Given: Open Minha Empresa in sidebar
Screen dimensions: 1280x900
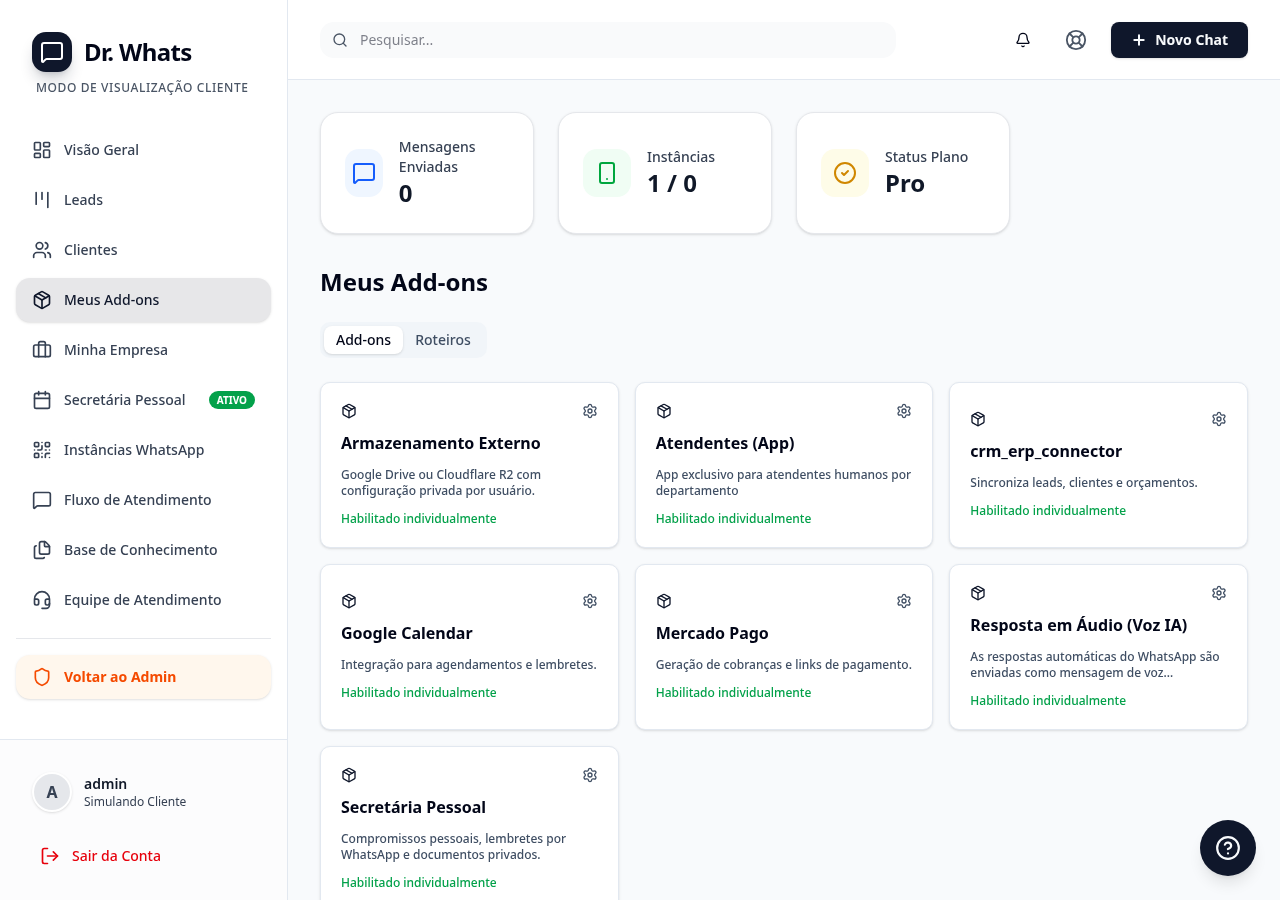Looking at the screenshot, I should [x=143, y=350].
